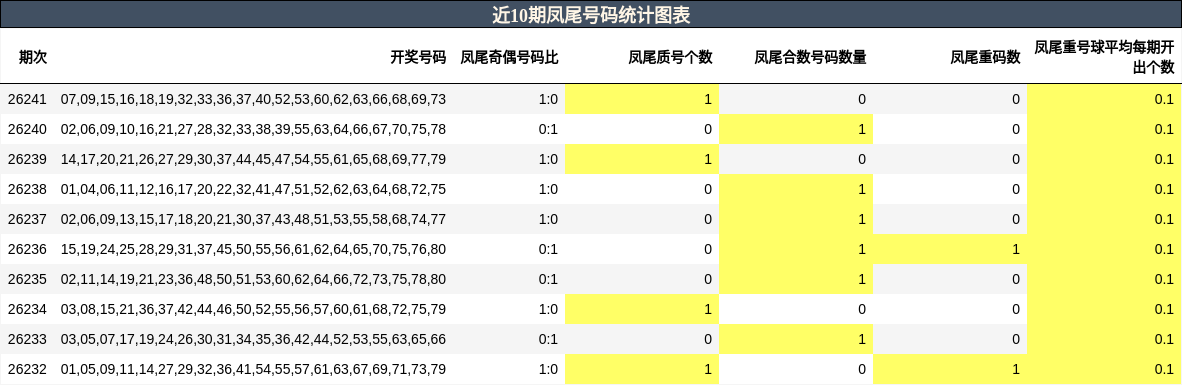Click the highlighted composite count in row 26237
The height and width of the screenshot is (385, 1182).
(x=796, y=219)
